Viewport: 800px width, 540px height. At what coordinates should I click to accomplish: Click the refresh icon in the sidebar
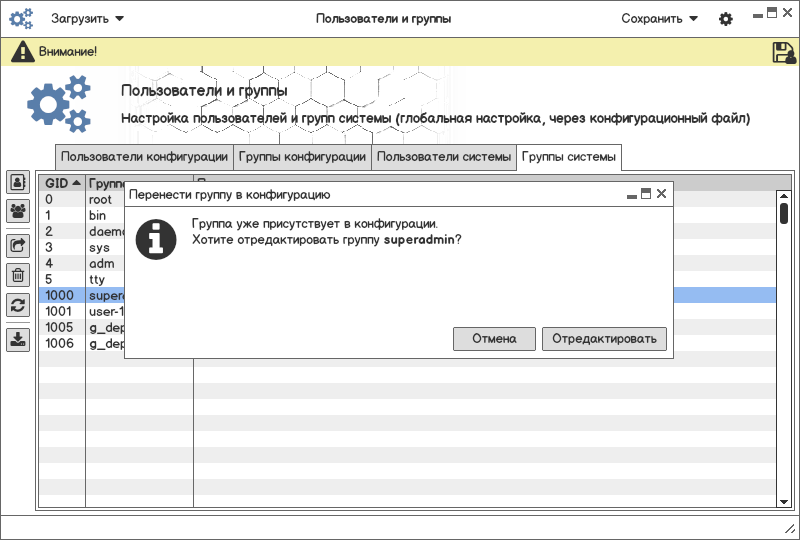pyautogui.click(x=18, y=305)
